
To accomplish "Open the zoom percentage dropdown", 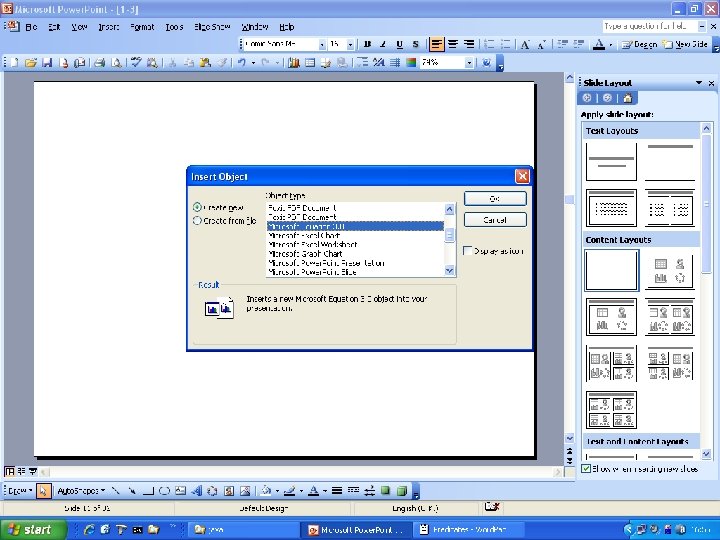I will [469, 62].
